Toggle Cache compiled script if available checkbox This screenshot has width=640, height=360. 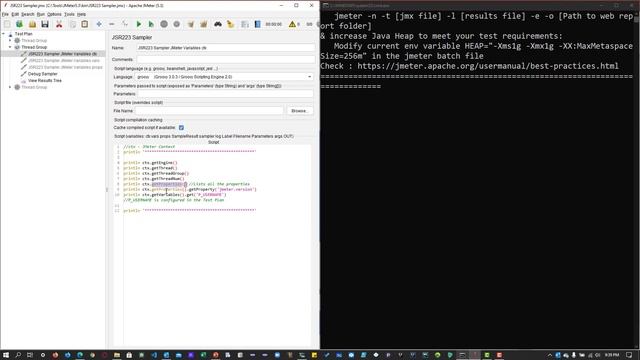(x=181, y=128)
